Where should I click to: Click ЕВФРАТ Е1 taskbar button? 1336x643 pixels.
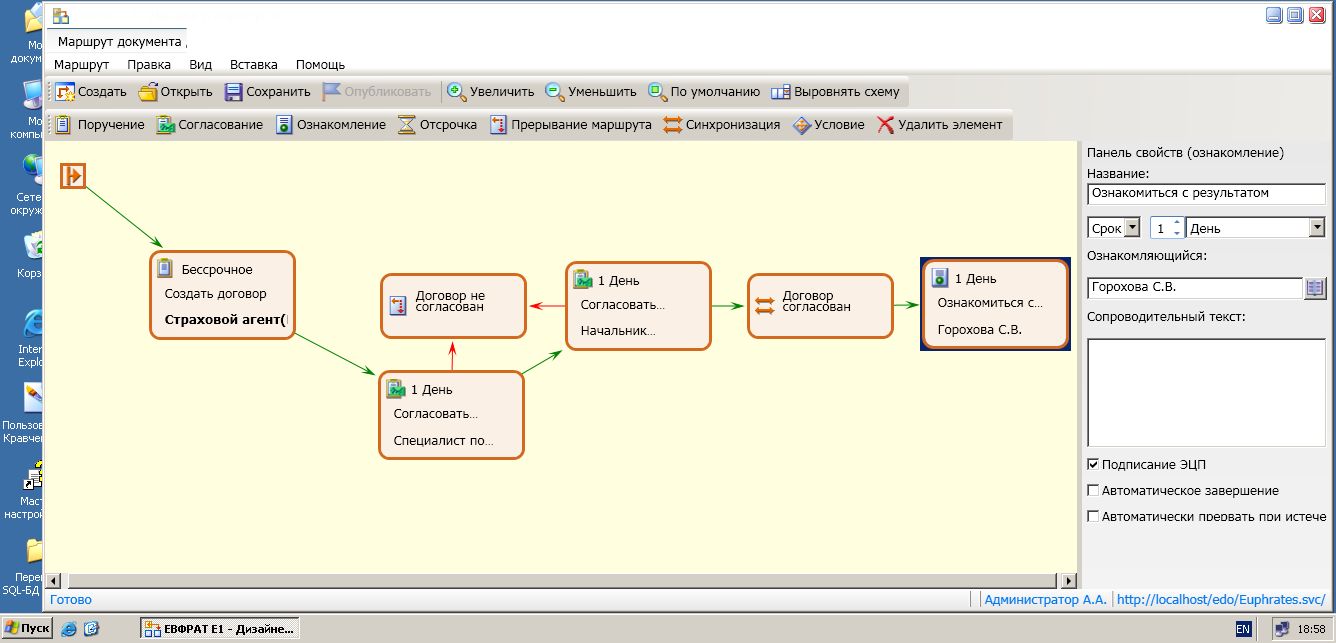coord(220,629)
